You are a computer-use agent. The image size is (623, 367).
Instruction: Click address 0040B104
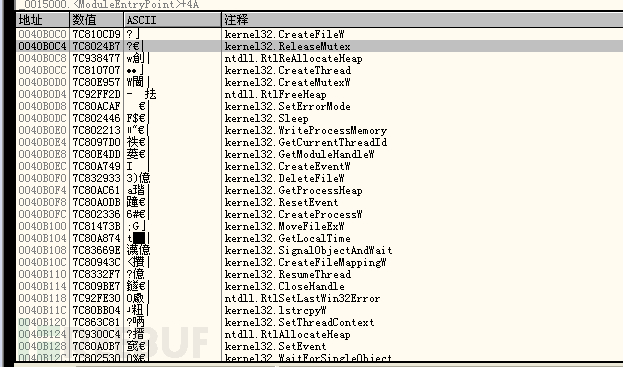pyautogui.click(x=43, y=238)
